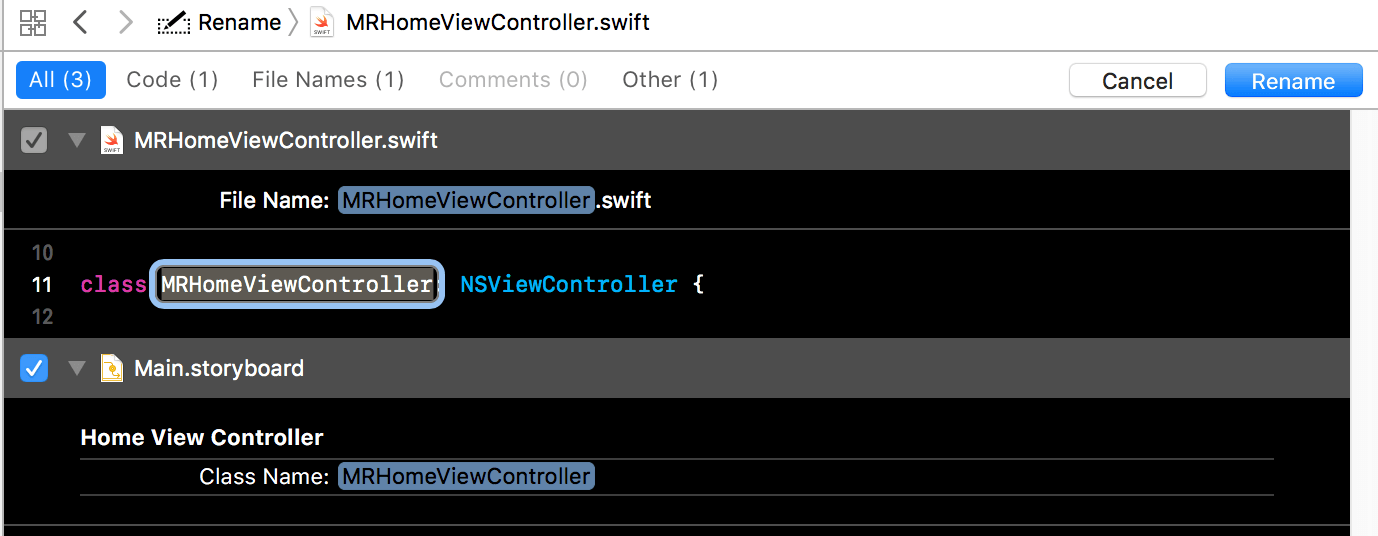
Task: Collapse the MRHomeViewController.swift section triangle
Action: [x=77, y=140]
